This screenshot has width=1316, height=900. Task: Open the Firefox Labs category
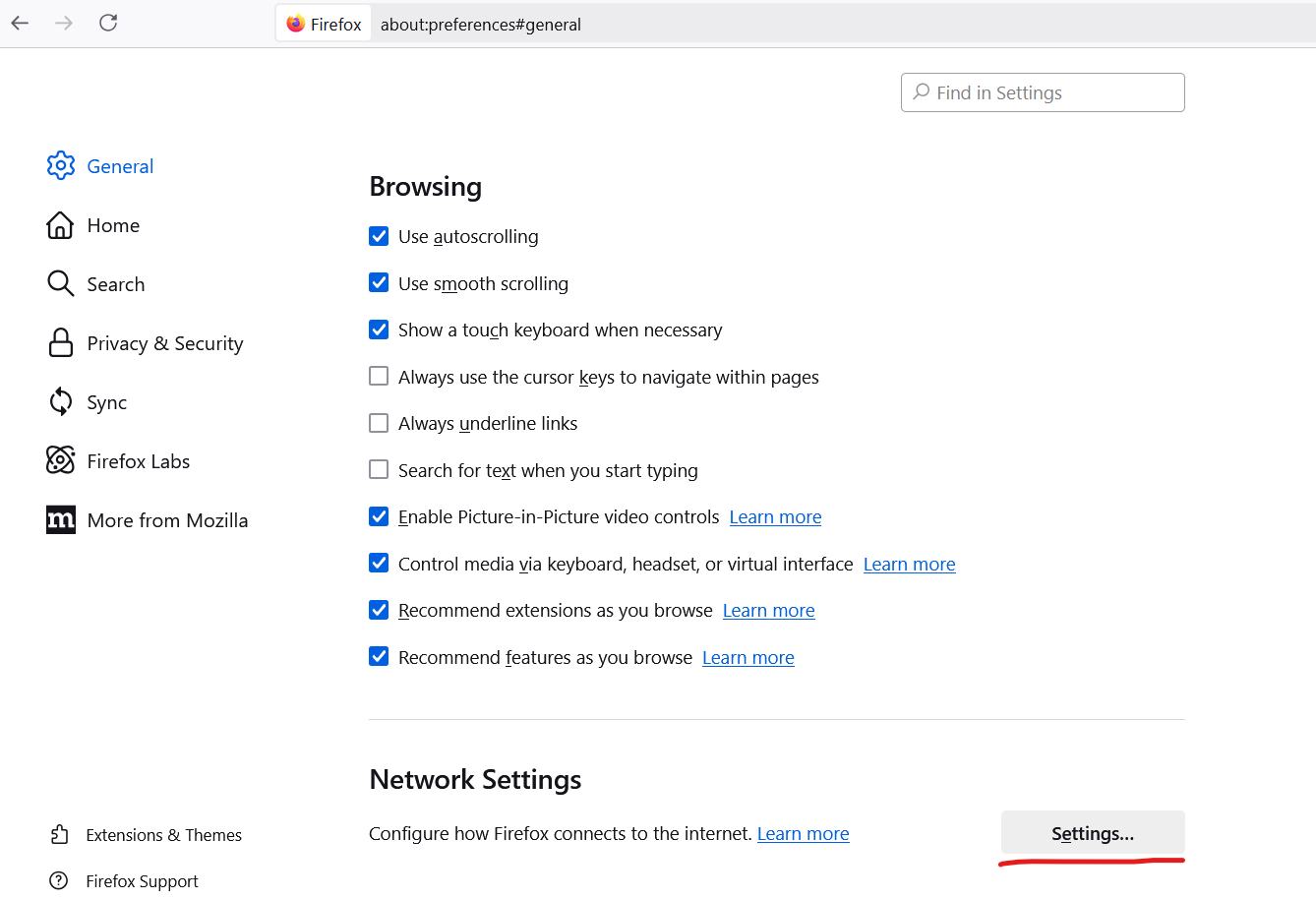tap(139, 461)
